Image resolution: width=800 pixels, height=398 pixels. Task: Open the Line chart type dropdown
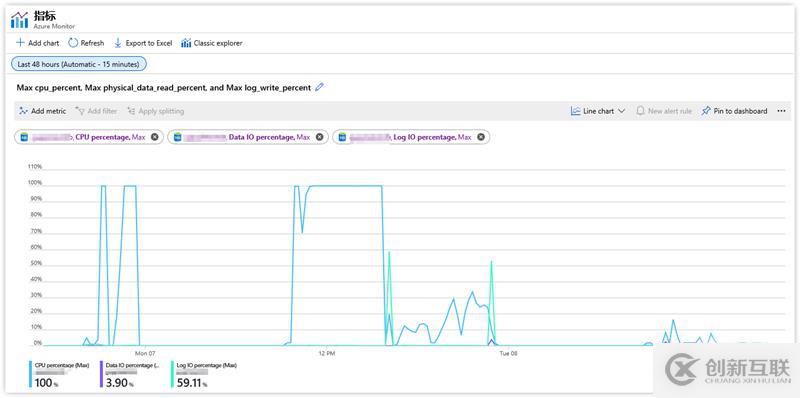(x=598, y=111)
